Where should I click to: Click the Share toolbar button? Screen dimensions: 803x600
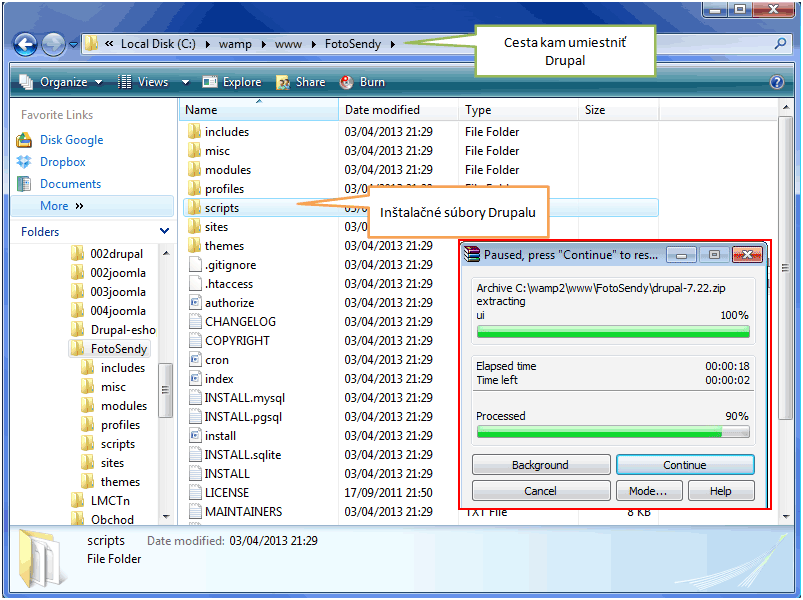(x=300, y=82)
